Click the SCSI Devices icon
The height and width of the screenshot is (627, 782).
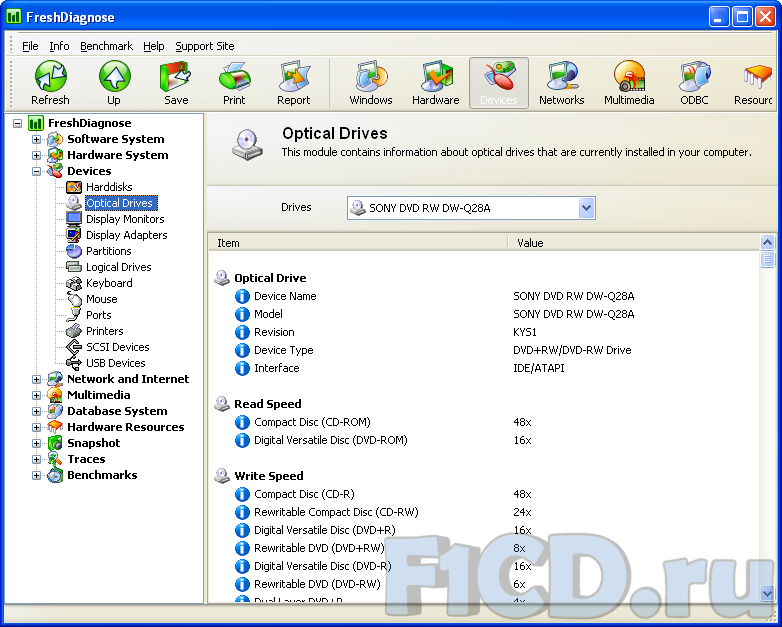click(x=74, y=347)
